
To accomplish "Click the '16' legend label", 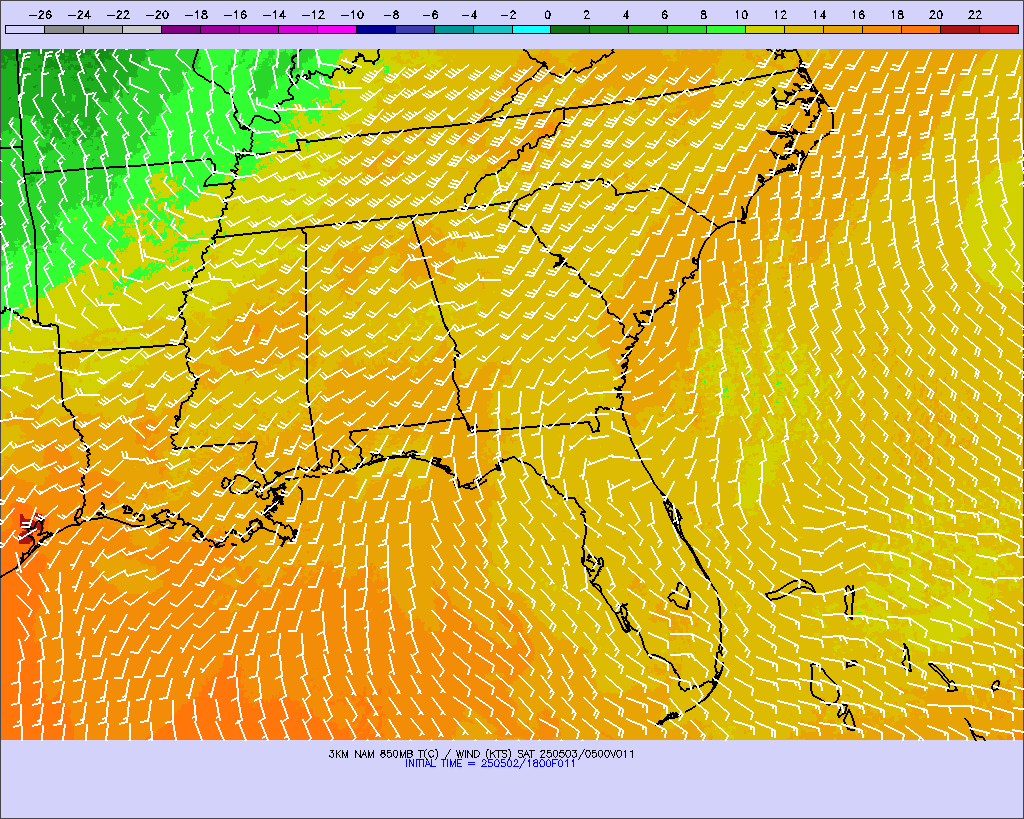I will (858, 14).
